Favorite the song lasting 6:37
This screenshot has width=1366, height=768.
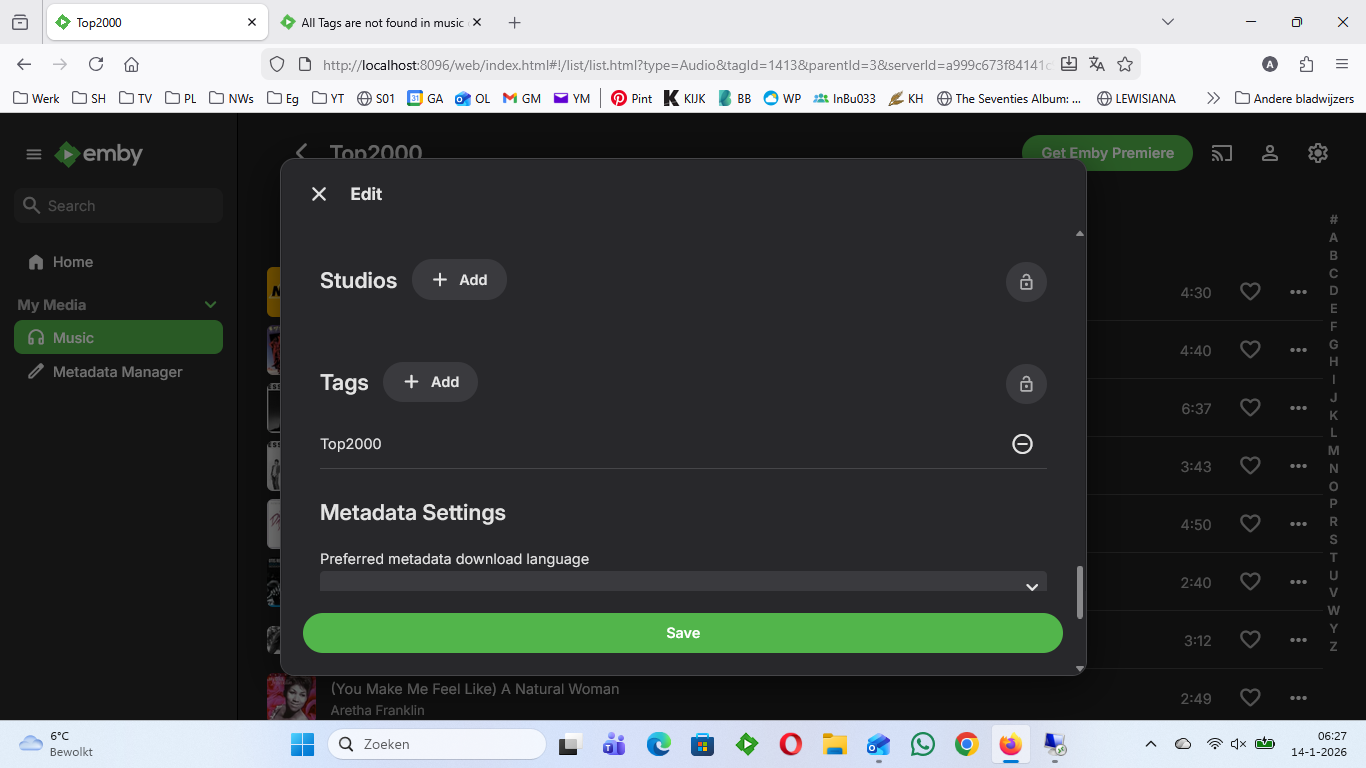click(x=1250, y=408)
